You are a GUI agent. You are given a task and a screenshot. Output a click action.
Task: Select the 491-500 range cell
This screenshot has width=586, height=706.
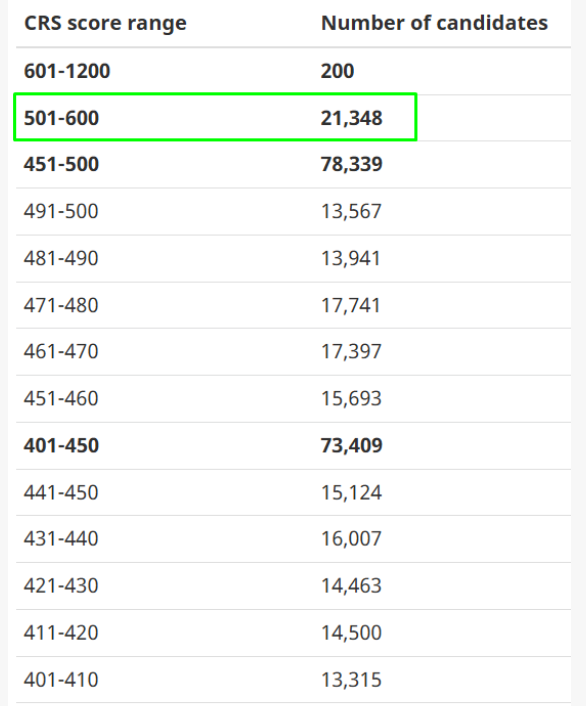pos(61,212)
